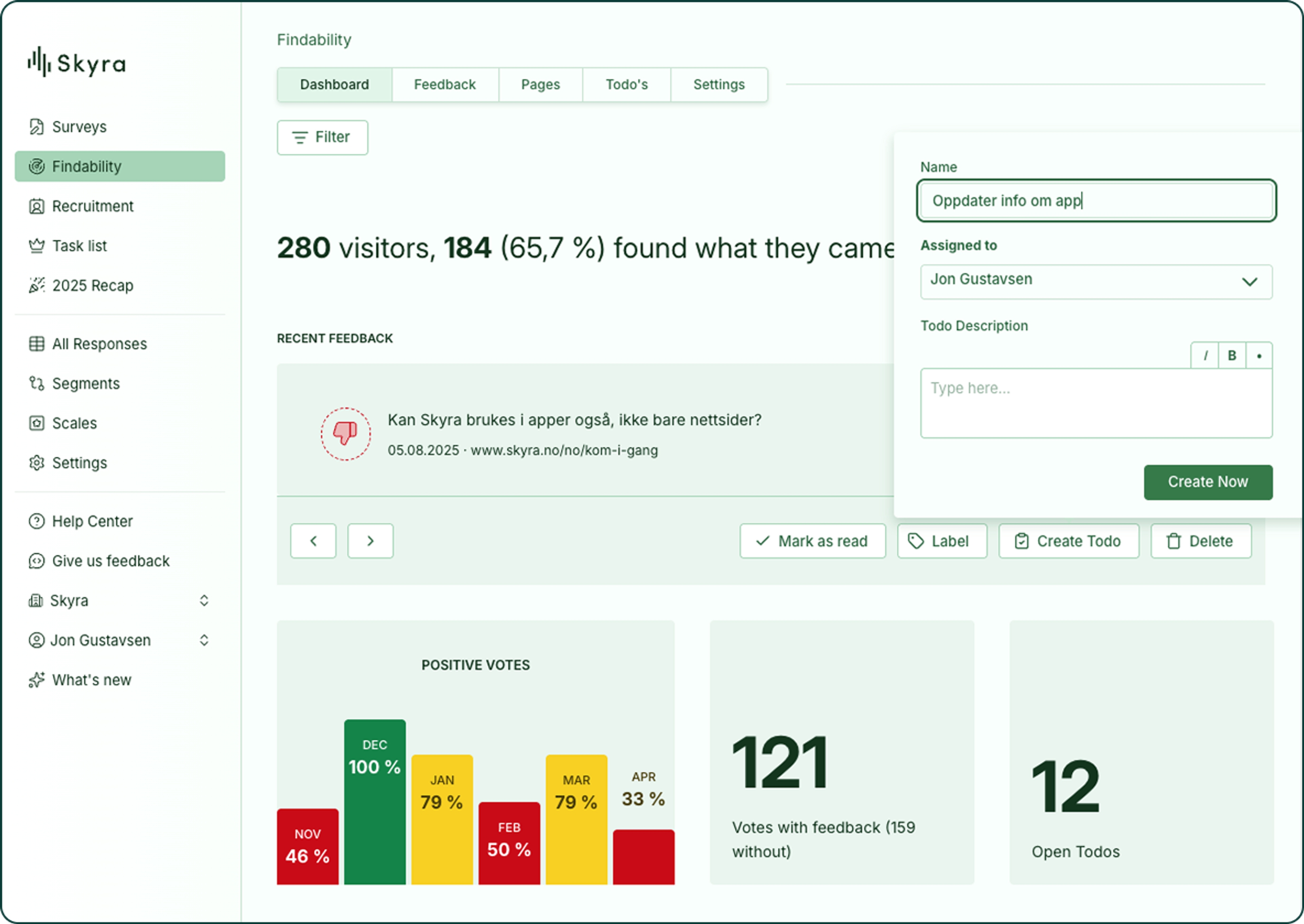Viewport: 1304px width, 924px height.
Task: Click the Name input field
Action: click(x=1096, y=201)
